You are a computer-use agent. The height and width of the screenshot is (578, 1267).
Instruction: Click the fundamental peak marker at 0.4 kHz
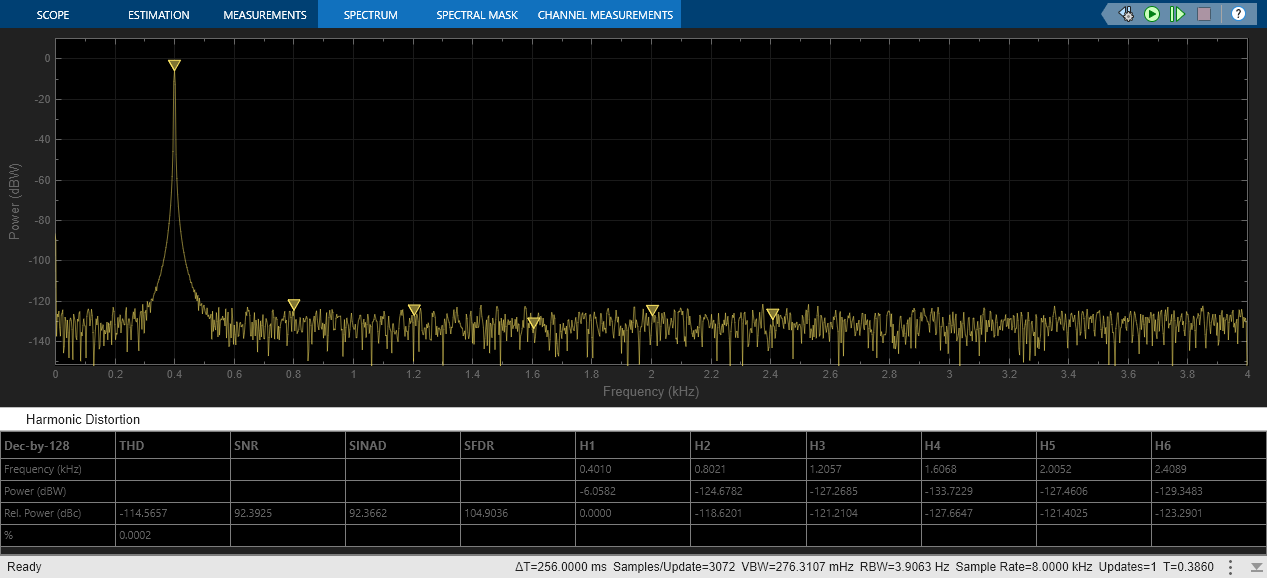pyautogui.click(x=174, y=66)
